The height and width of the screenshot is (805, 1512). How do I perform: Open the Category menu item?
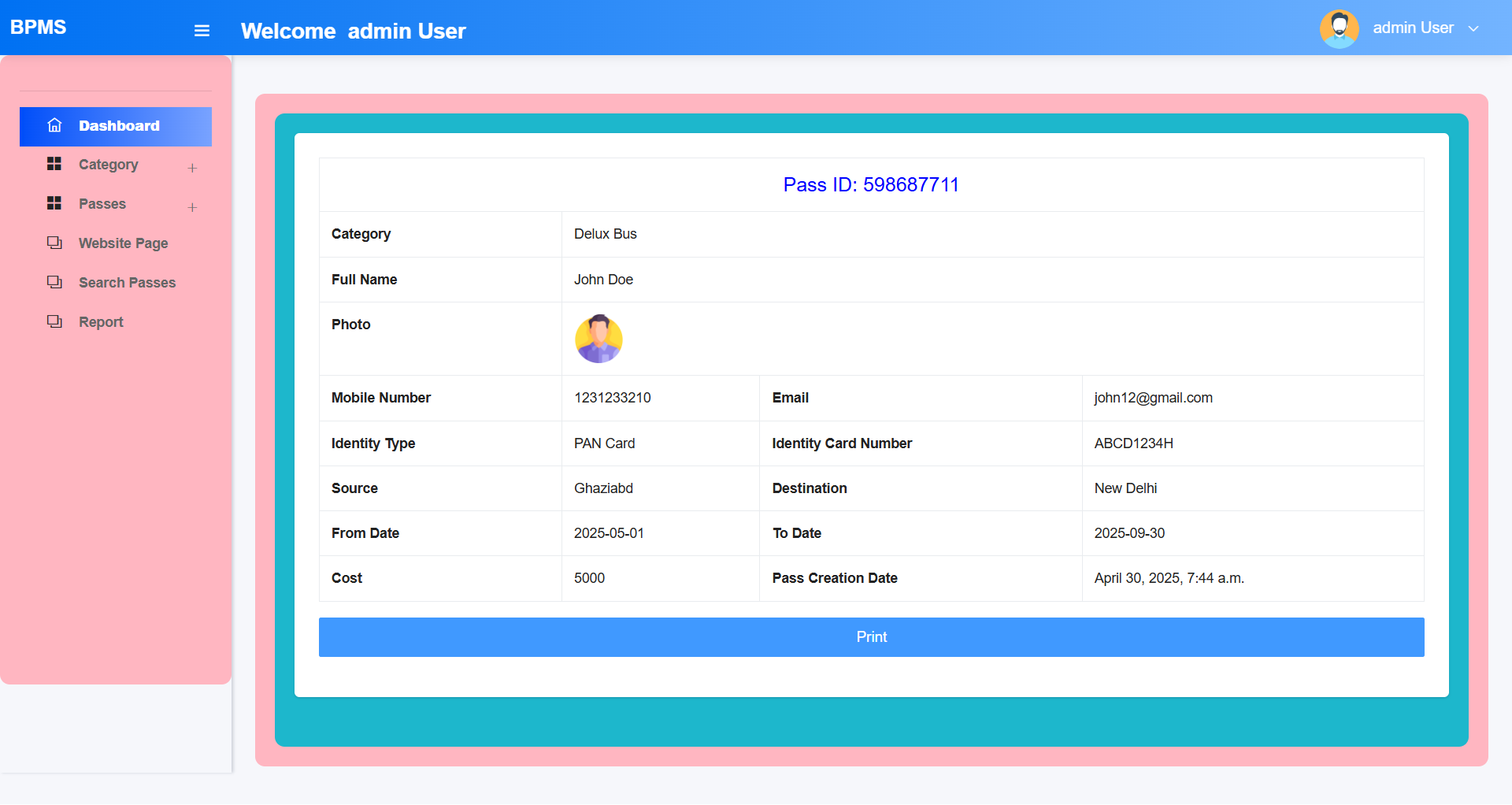116,165
